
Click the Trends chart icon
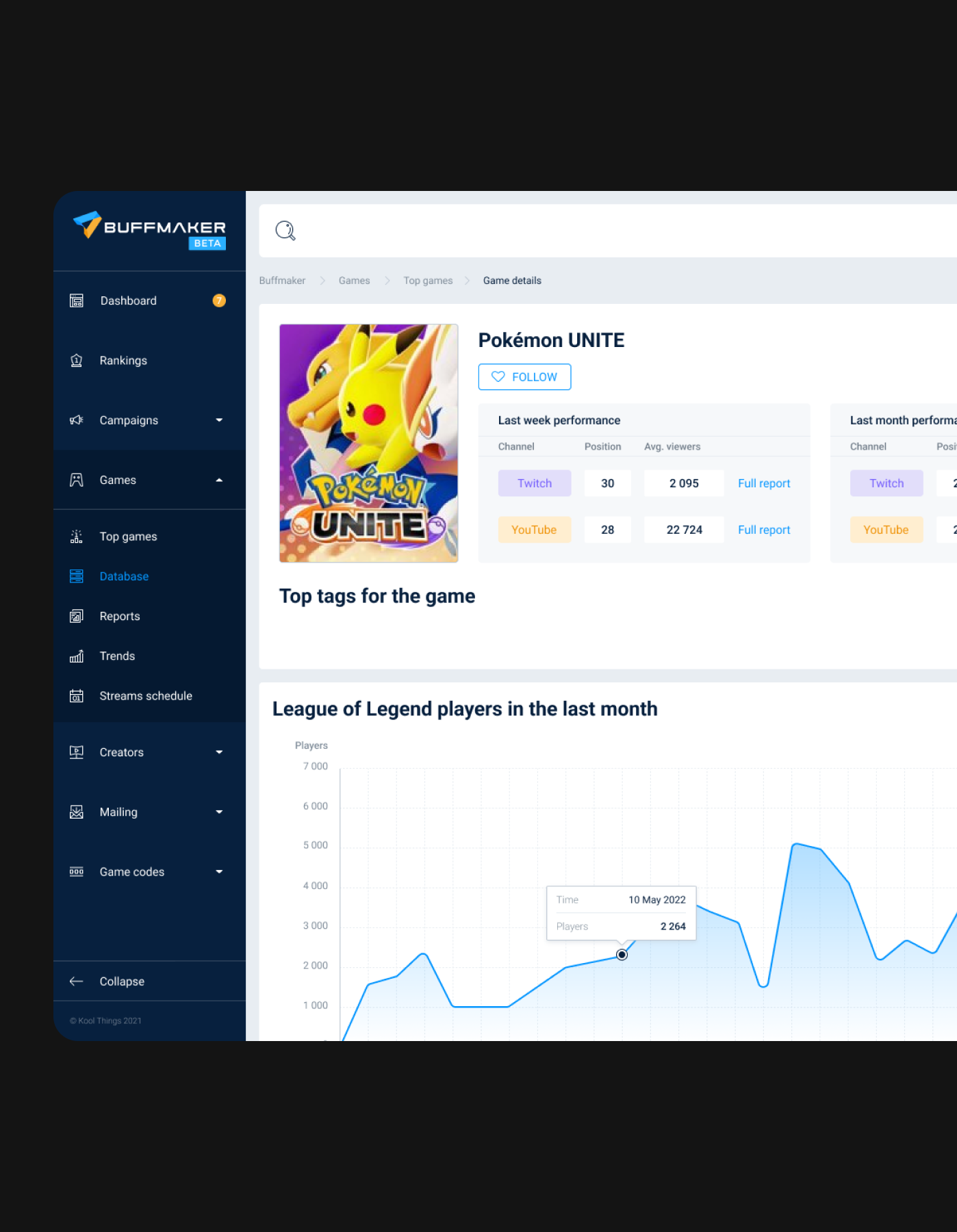coord(77,656)
